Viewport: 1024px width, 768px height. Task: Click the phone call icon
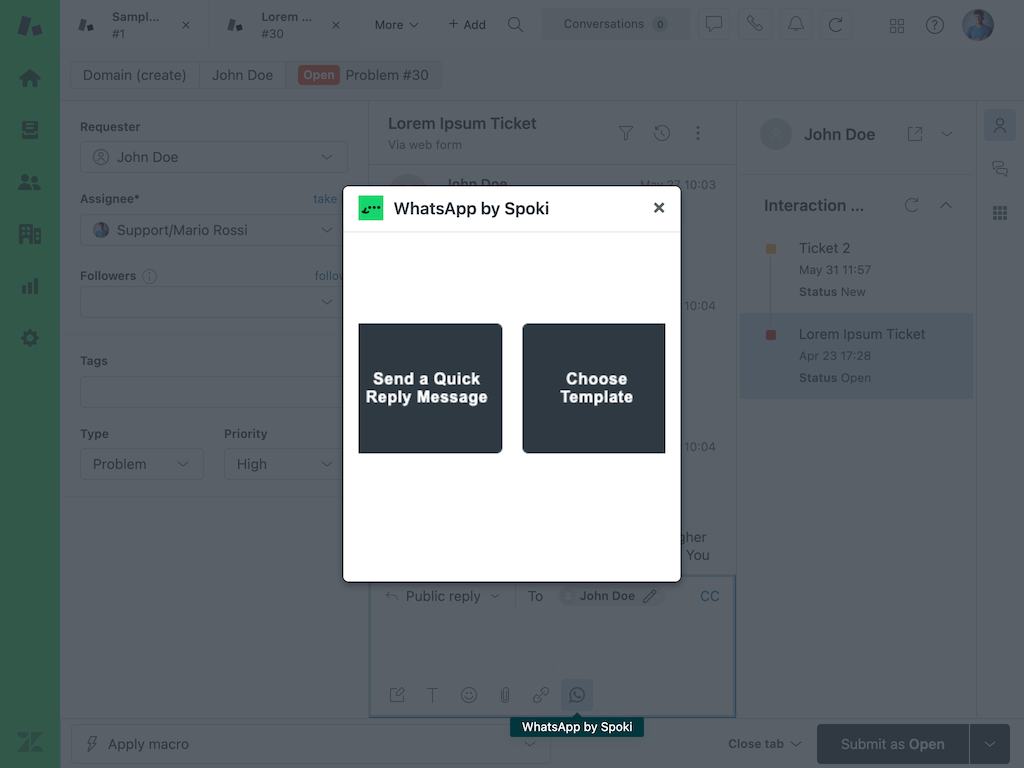pos(755,25)
